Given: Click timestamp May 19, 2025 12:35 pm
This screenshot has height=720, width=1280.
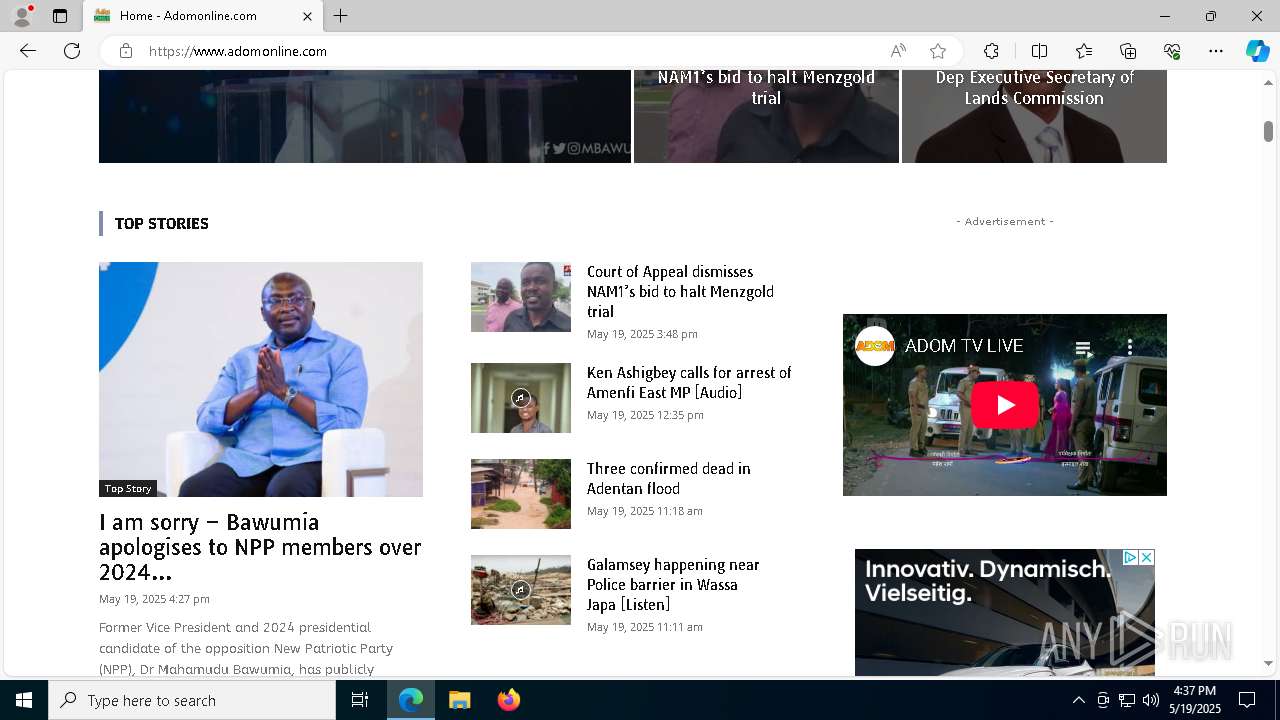Looking at the screenshot, I should [645, 415].
